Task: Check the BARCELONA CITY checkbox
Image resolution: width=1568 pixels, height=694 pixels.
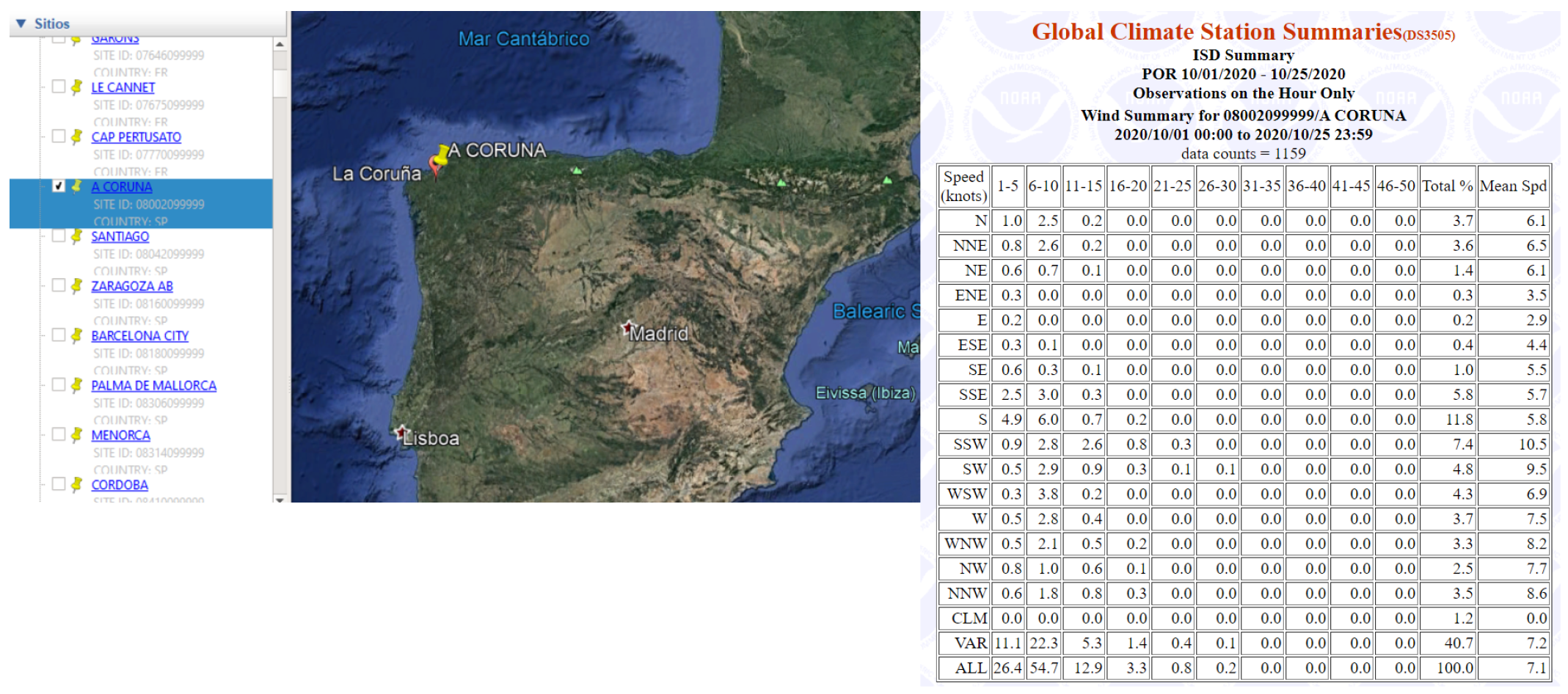Action: tap(59, 335)
